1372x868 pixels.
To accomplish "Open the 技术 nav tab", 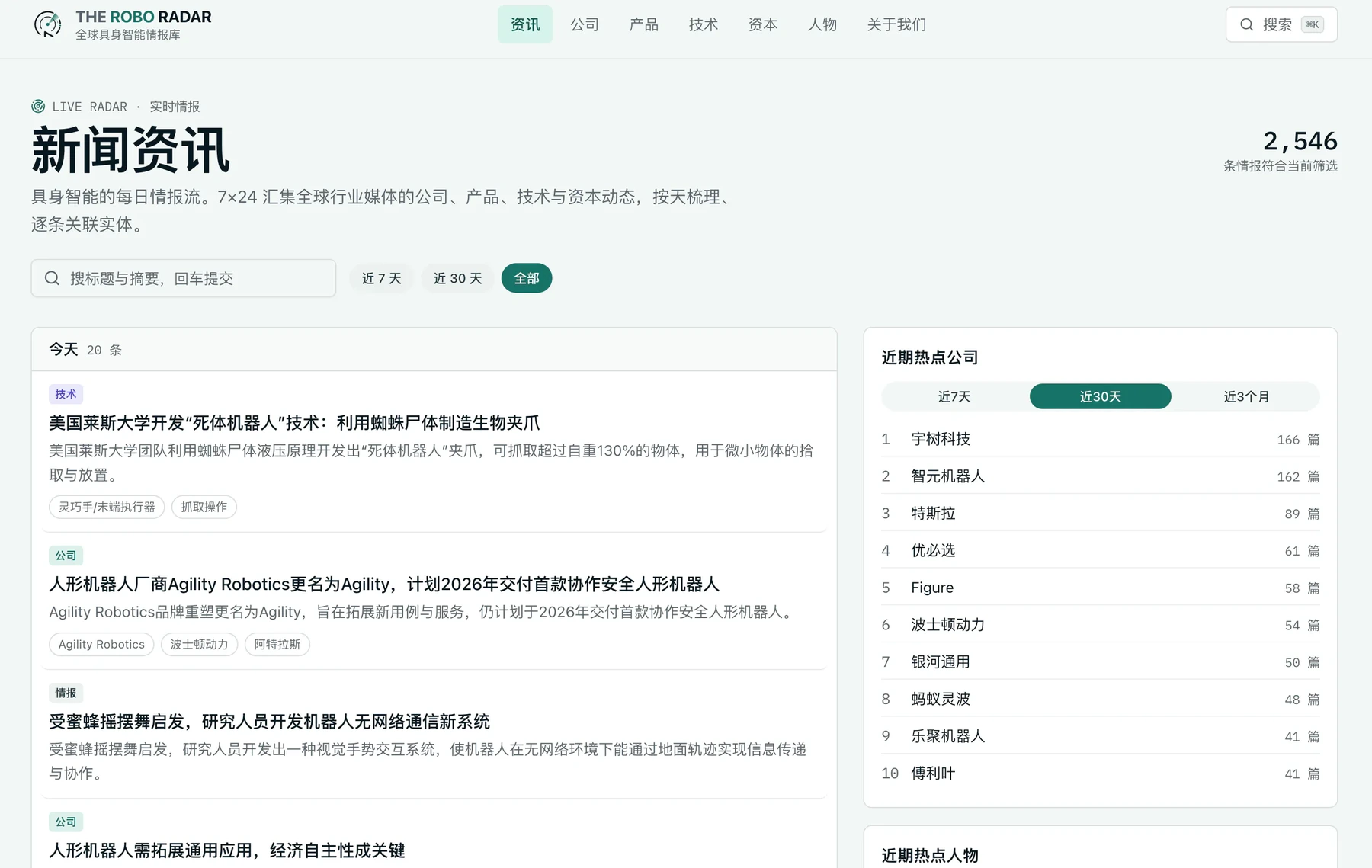I will (x=704, y=24).
